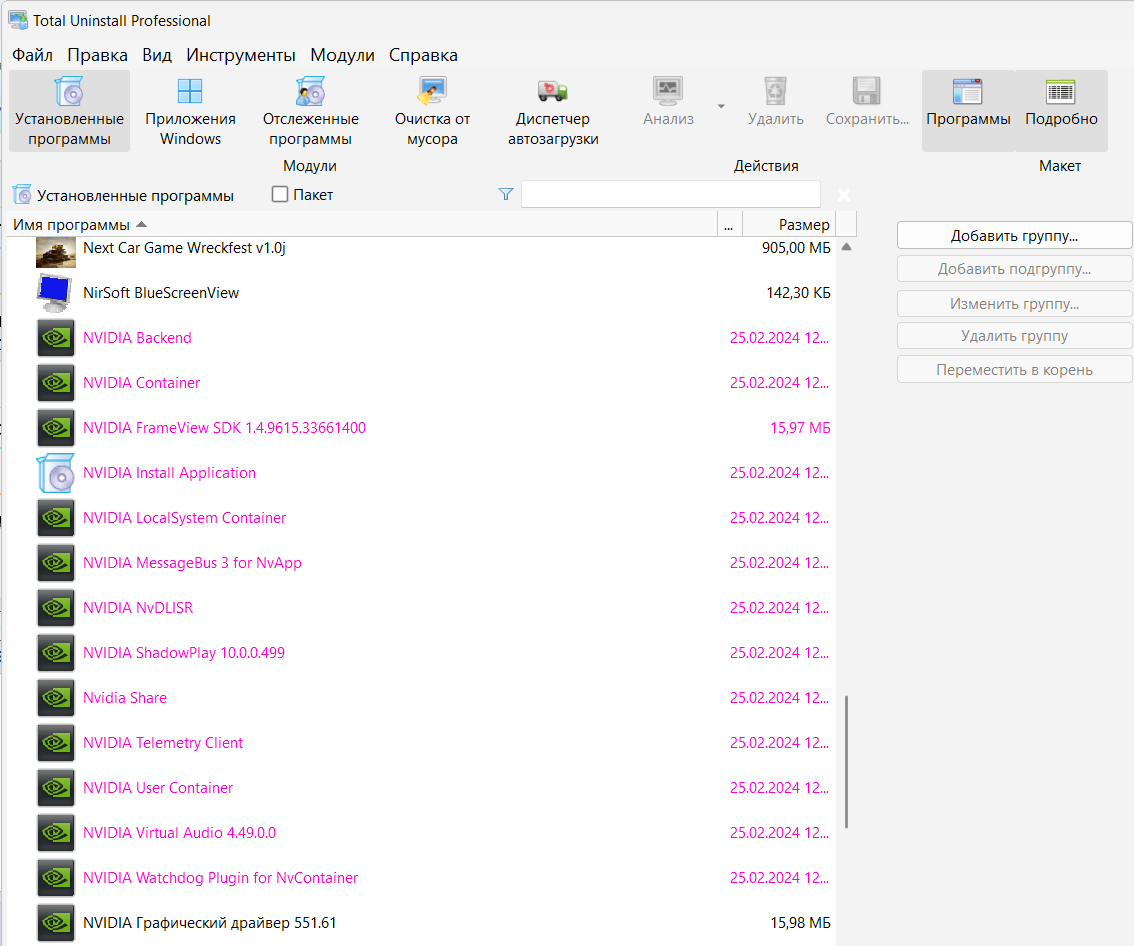Click the NVIDIA MessageBus 3 icon
This screenshot has width=1134, height=946.
(x=56, y=563)
